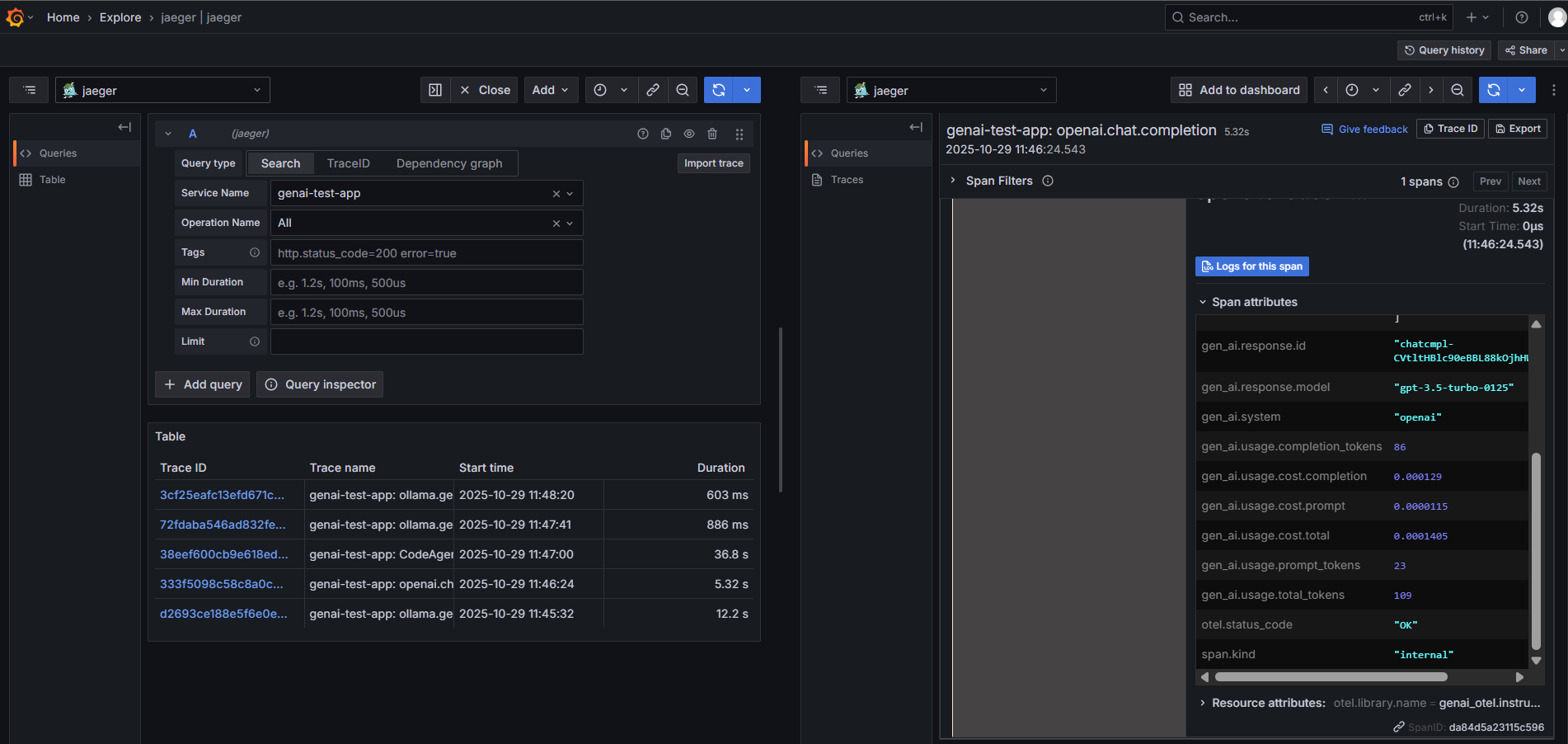Copy shortened link in left pane toolbar
The width and height of the screenshot is (1568, 744).
point(653,90)
